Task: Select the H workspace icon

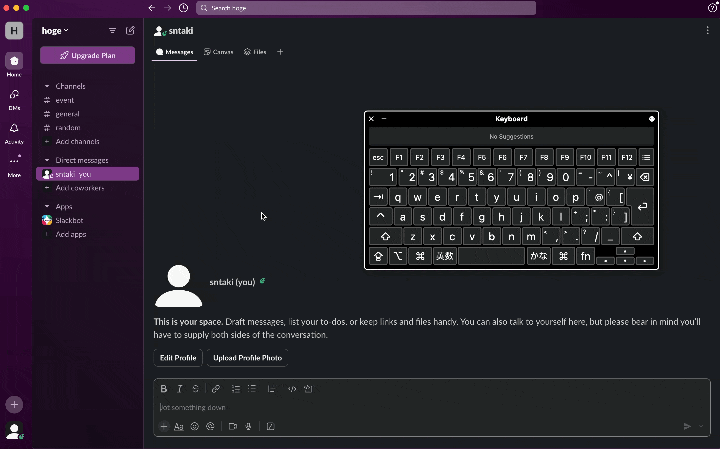Action: [14, 31]
